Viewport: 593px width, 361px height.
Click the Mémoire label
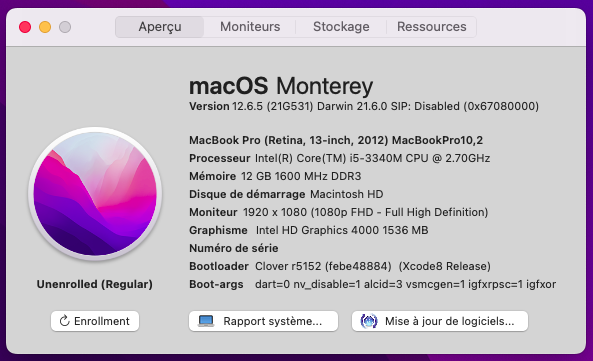pyautogui.click(x=213, y=176)
